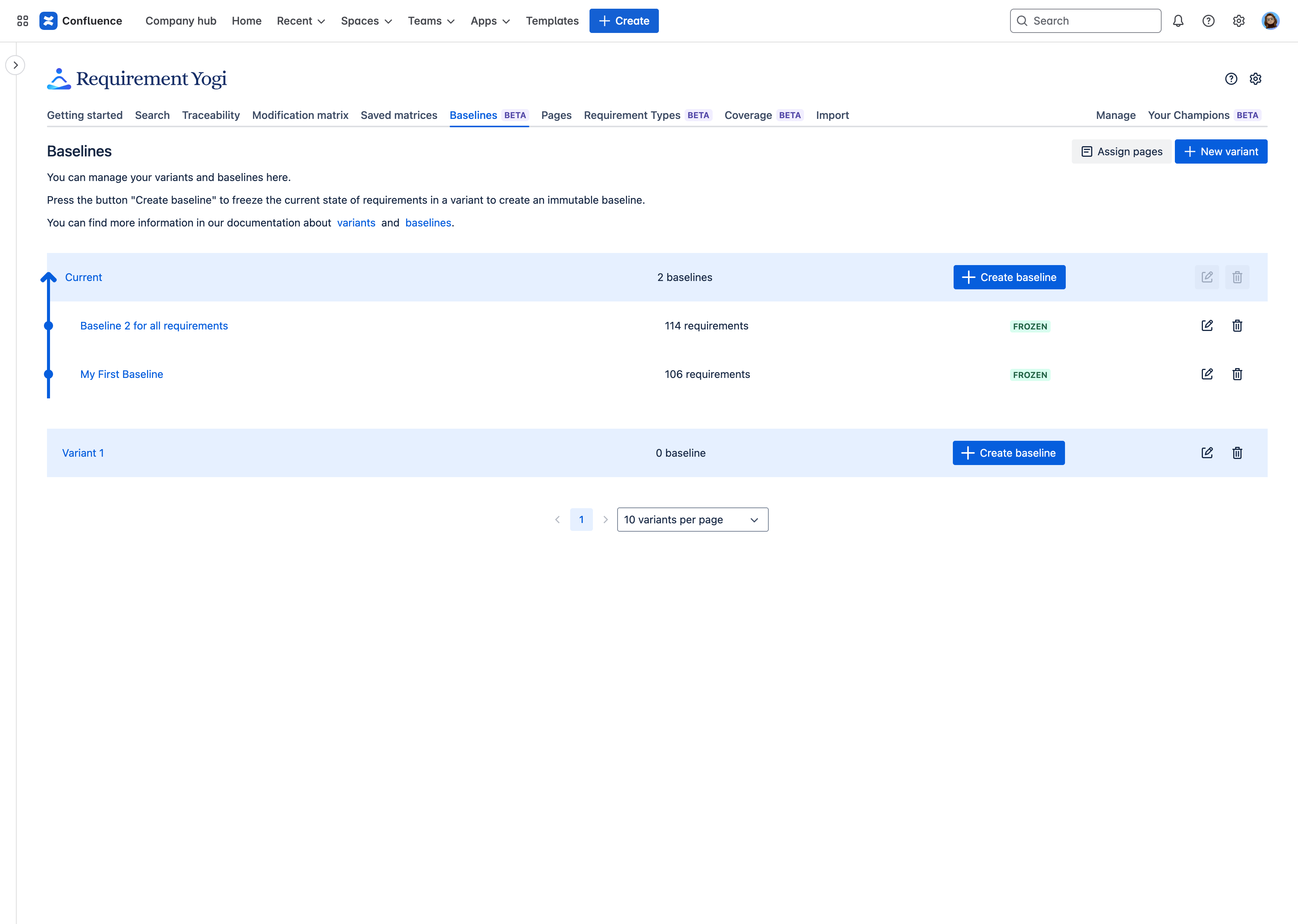Screen dimensions: 1298x924
Task: Open the notifications bell
Action: click(x=1178, y=21)
